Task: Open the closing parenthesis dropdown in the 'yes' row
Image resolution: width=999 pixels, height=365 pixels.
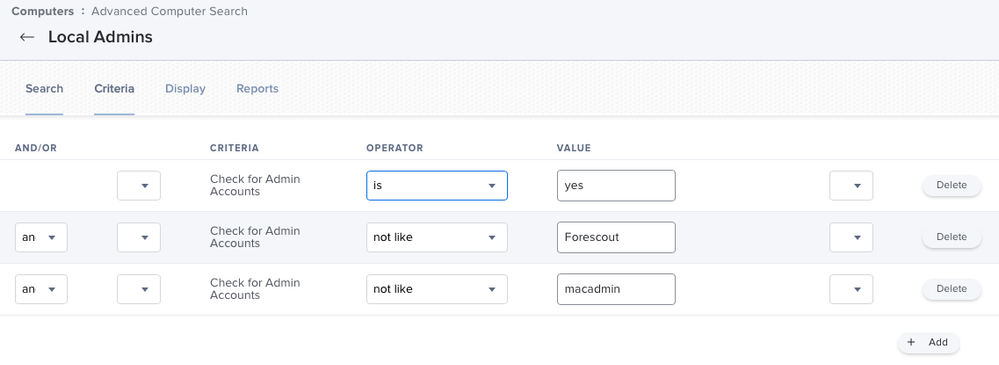Action: [851, 185]
